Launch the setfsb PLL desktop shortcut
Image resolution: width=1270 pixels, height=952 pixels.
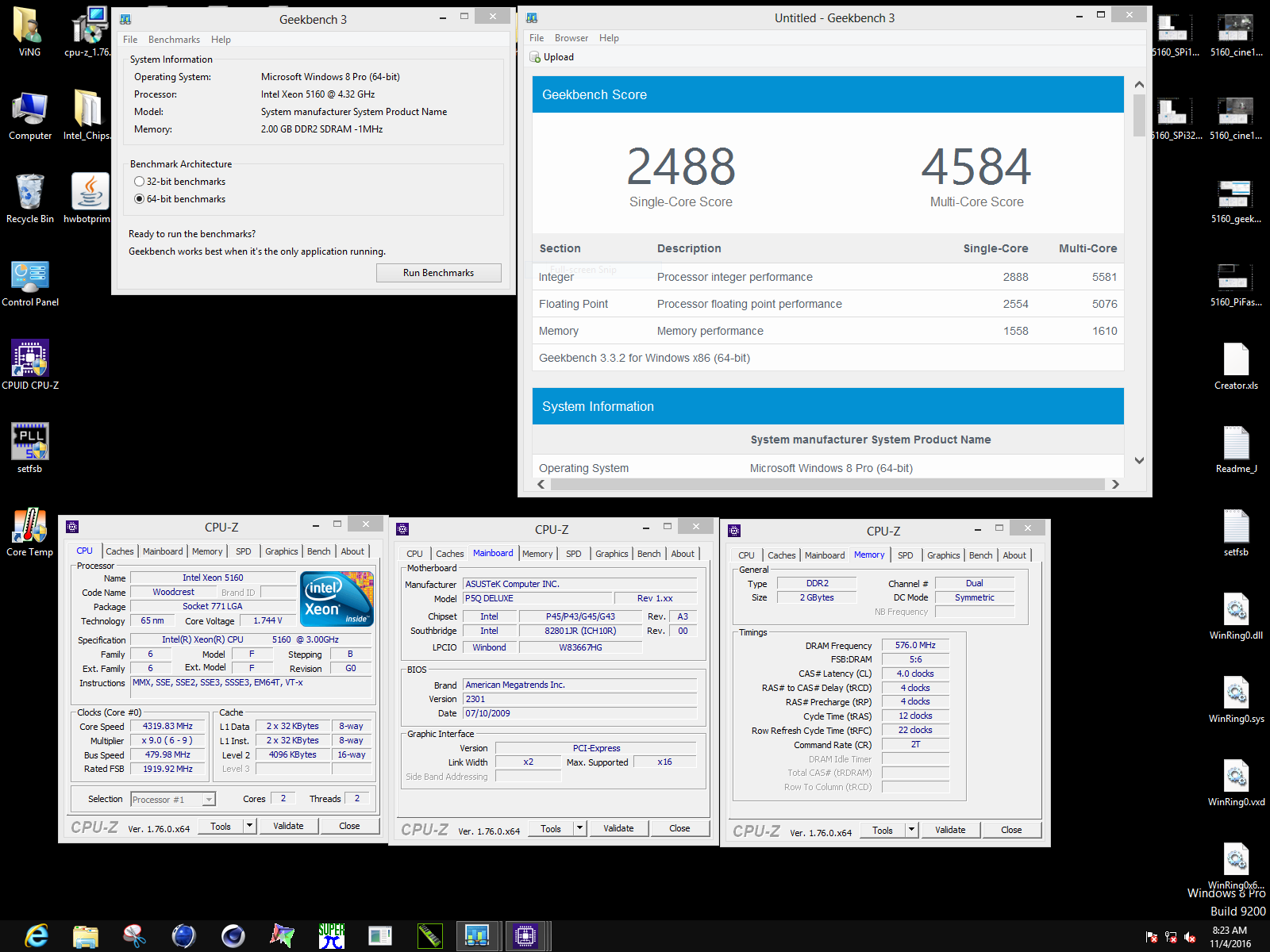coord(30,448)
